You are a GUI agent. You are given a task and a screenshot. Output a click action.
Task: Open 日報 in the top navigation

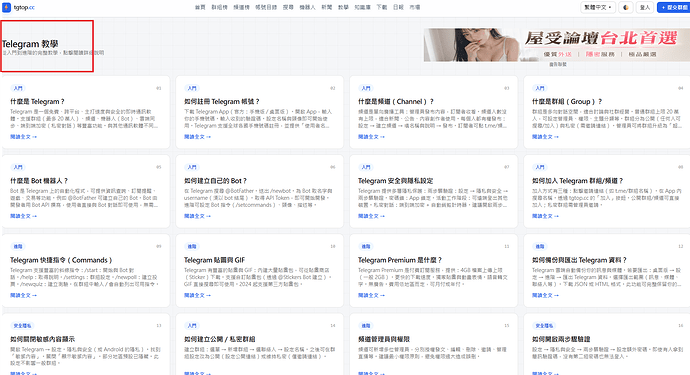point(398,7)
